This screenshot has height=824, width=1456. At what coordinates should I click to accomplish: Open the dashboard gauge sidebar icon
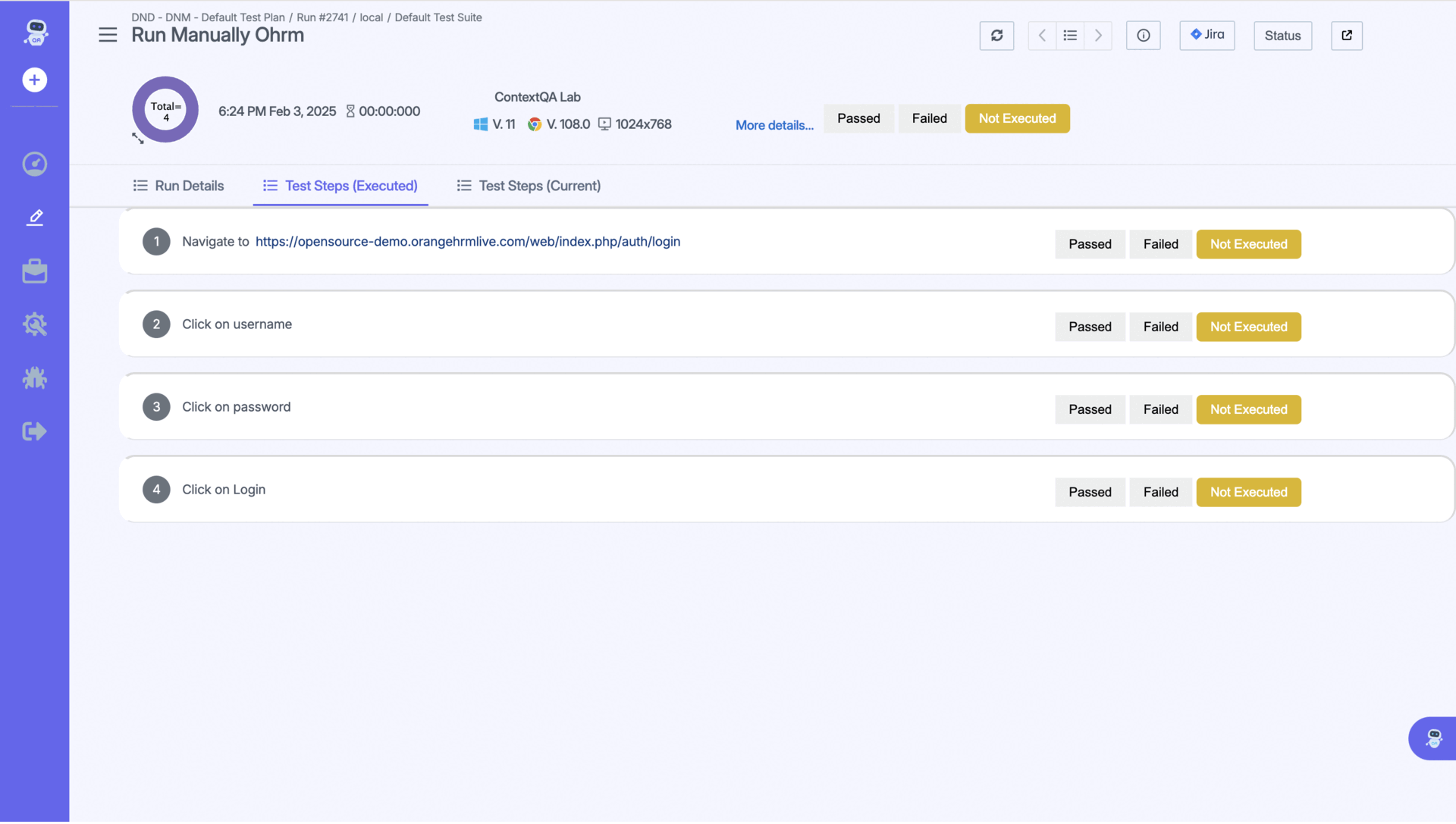[35, 164]
